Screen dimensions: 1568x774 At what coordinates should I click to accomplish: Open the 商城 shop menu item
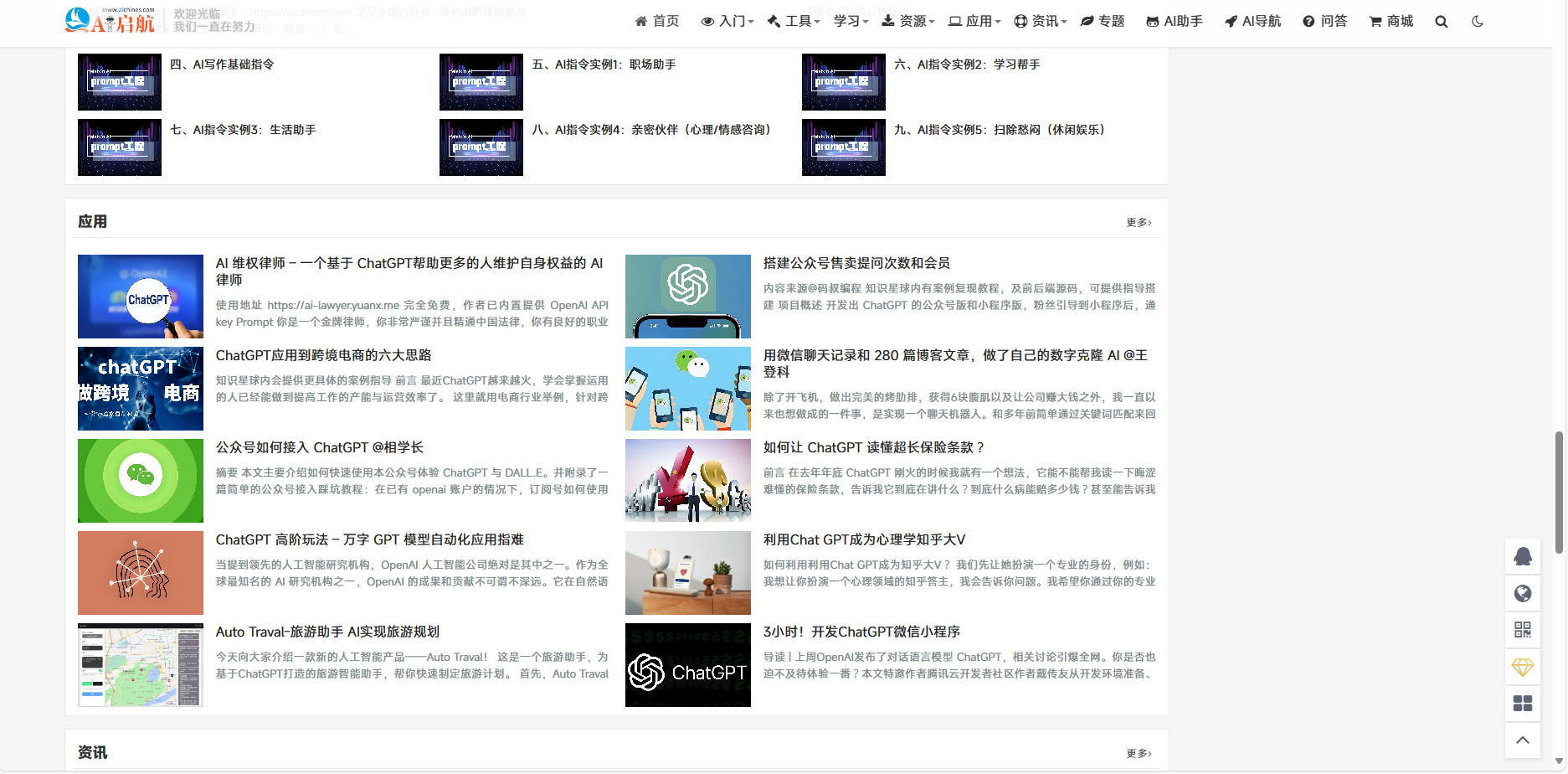coord(1391,21)
